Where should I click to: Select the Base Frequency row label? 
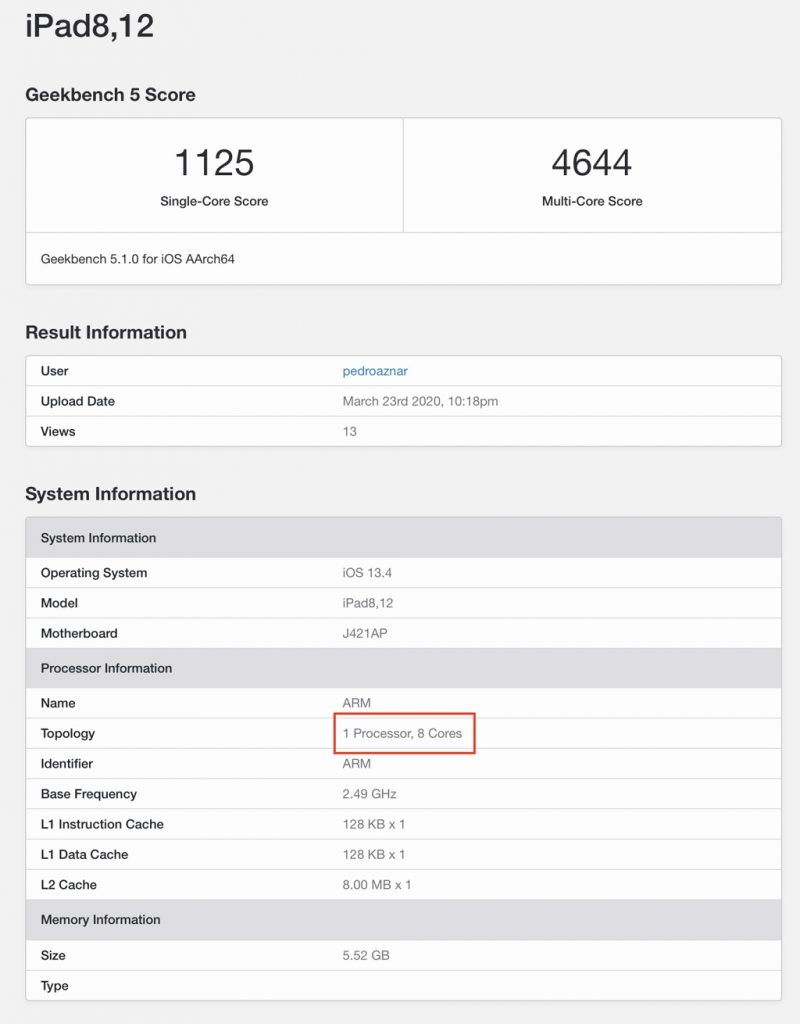[89, 793]
